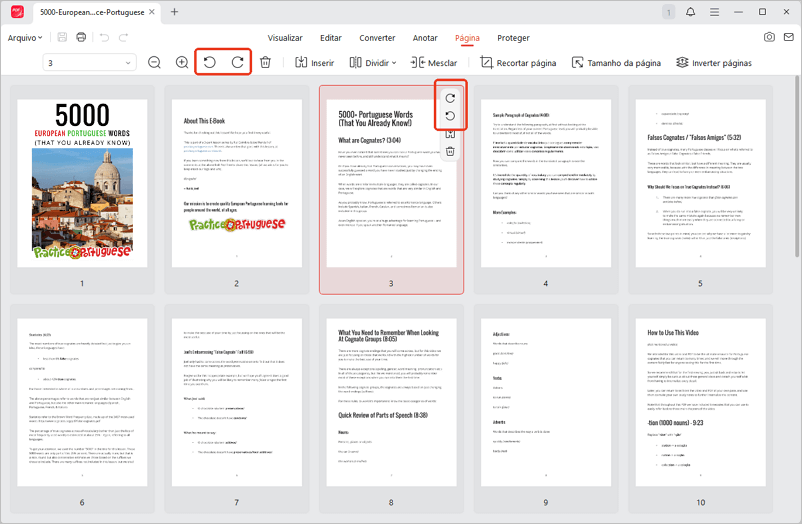Image resolution: width=802 pixels, height=524 pixels.
Task: Send the document by email icon
Action: [789, 37]
